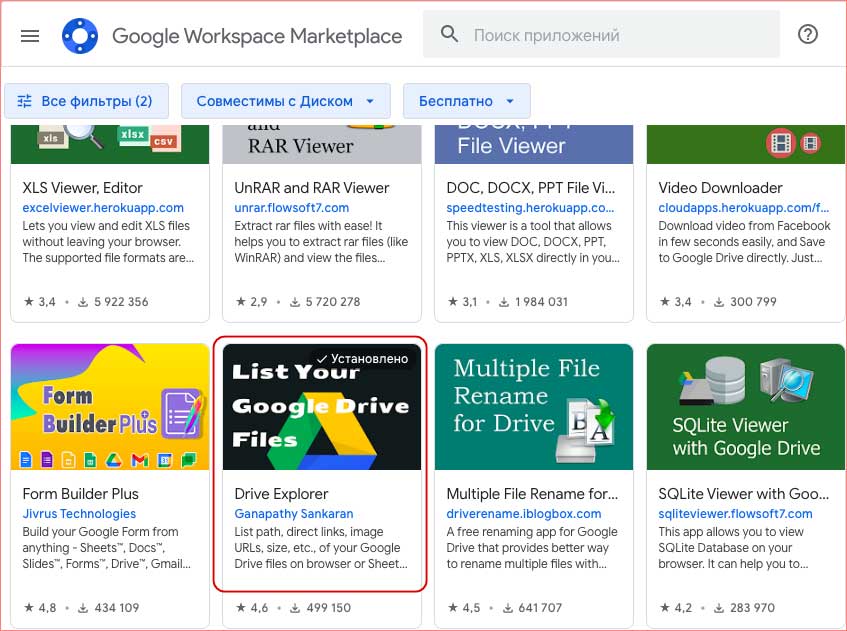Open the hamburger main menu
The height and width of the screenshot is (631, 847).
(x=30, y=36)
